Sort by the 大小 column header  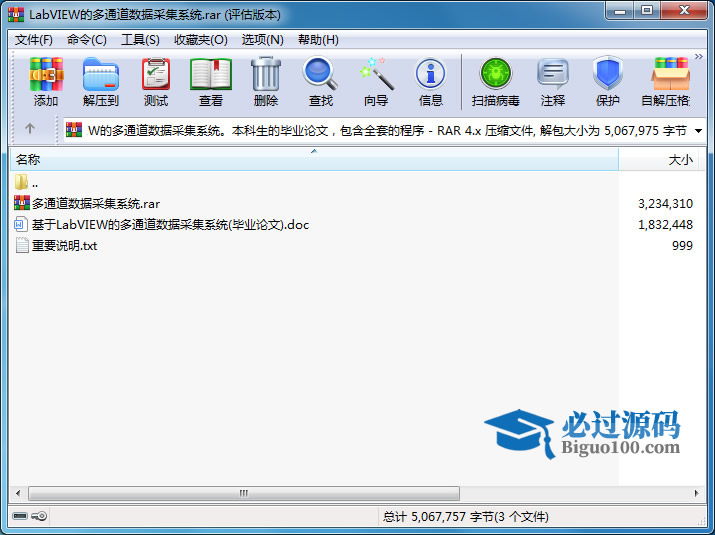coord(658,160)
